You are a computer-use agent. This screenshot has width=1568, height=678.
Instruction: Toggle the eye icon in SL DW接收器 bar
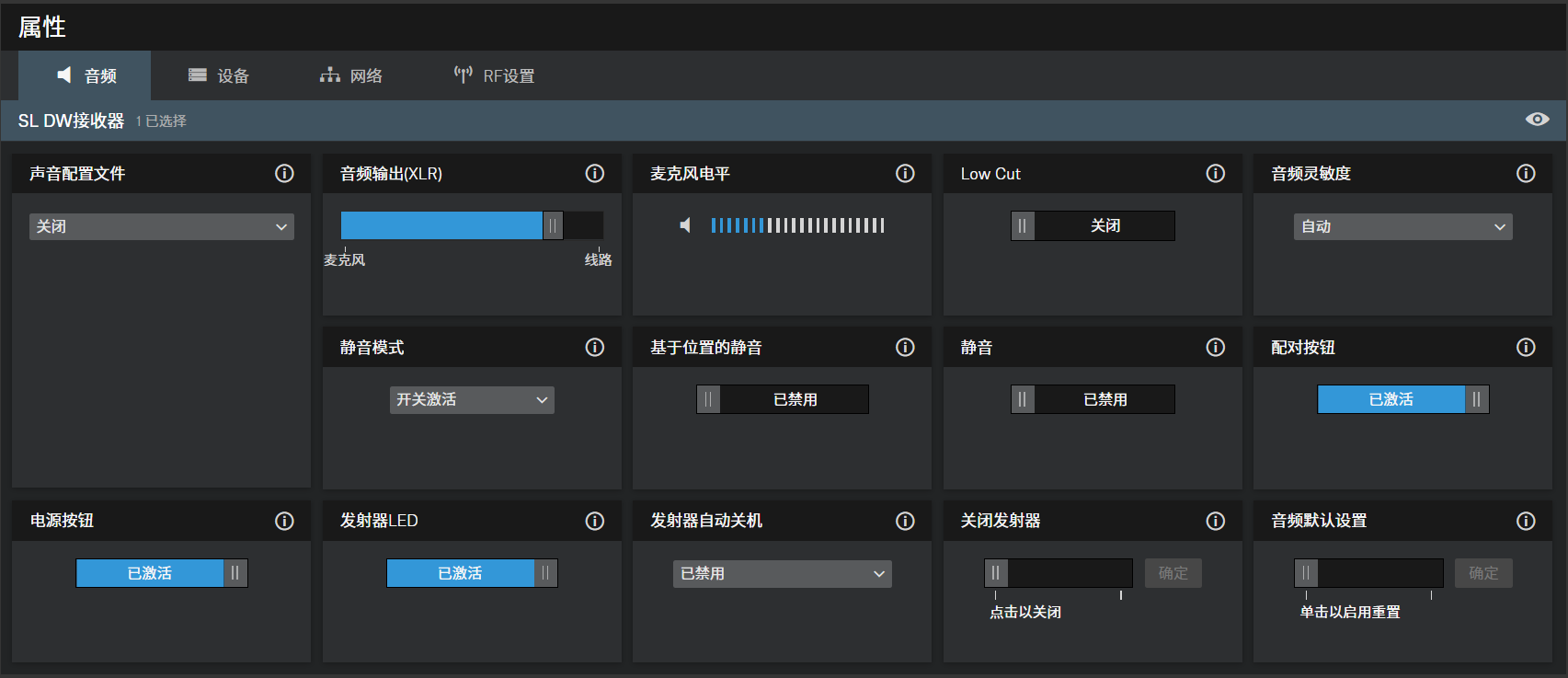tap(1537, 120)
